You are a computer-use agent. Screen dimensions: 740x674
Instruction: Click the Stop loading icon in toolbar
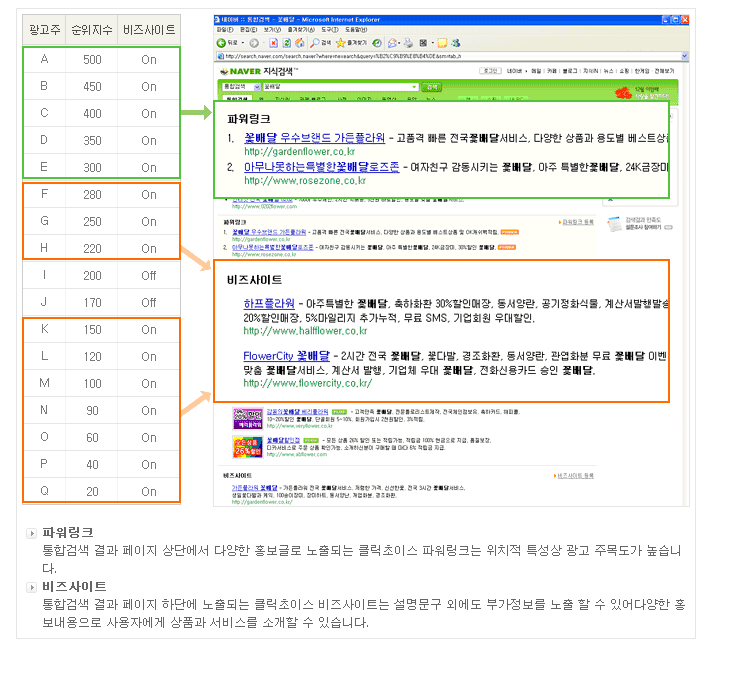(271, 43)
